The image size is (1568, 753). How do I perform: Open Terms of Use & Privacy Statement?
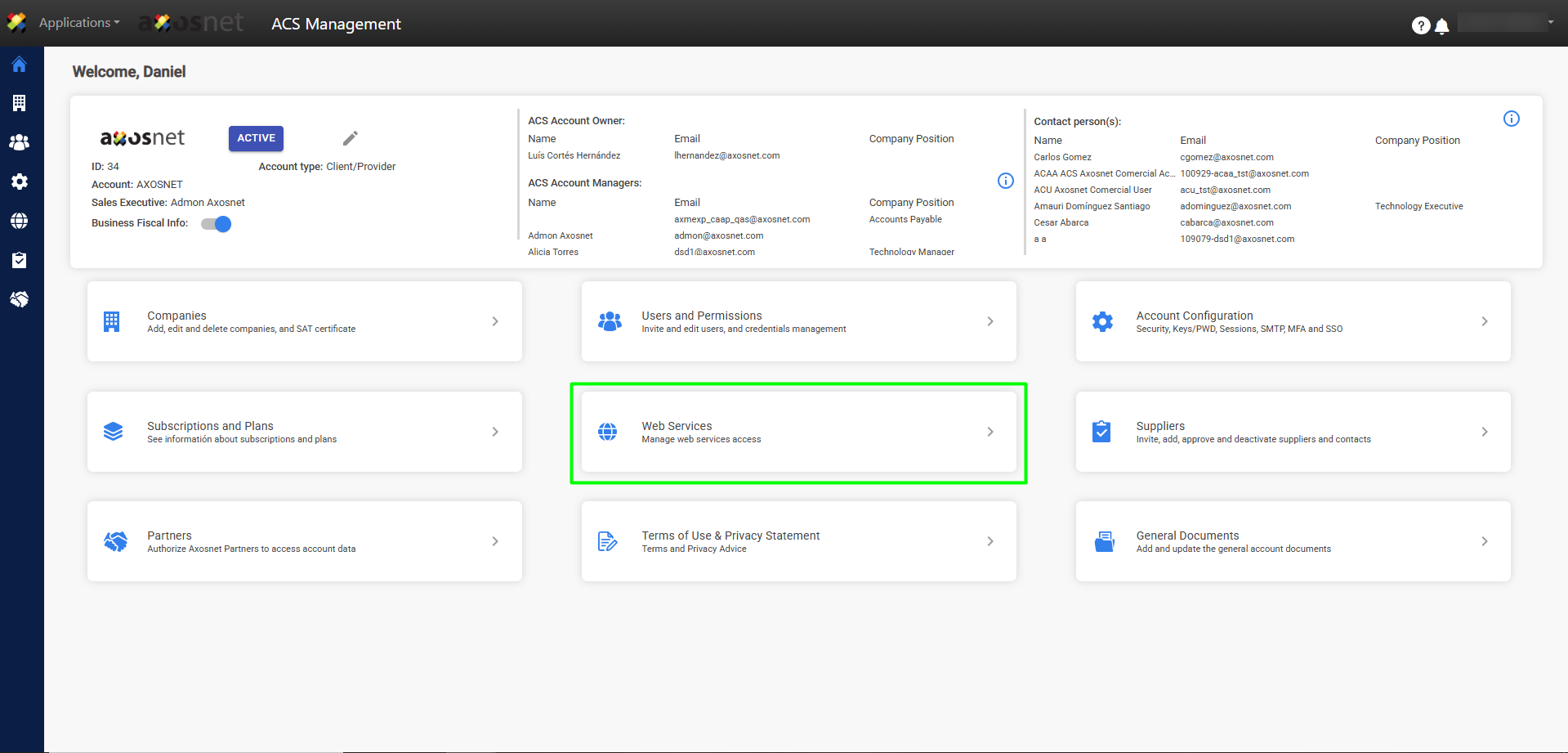(x=797, y=541)
